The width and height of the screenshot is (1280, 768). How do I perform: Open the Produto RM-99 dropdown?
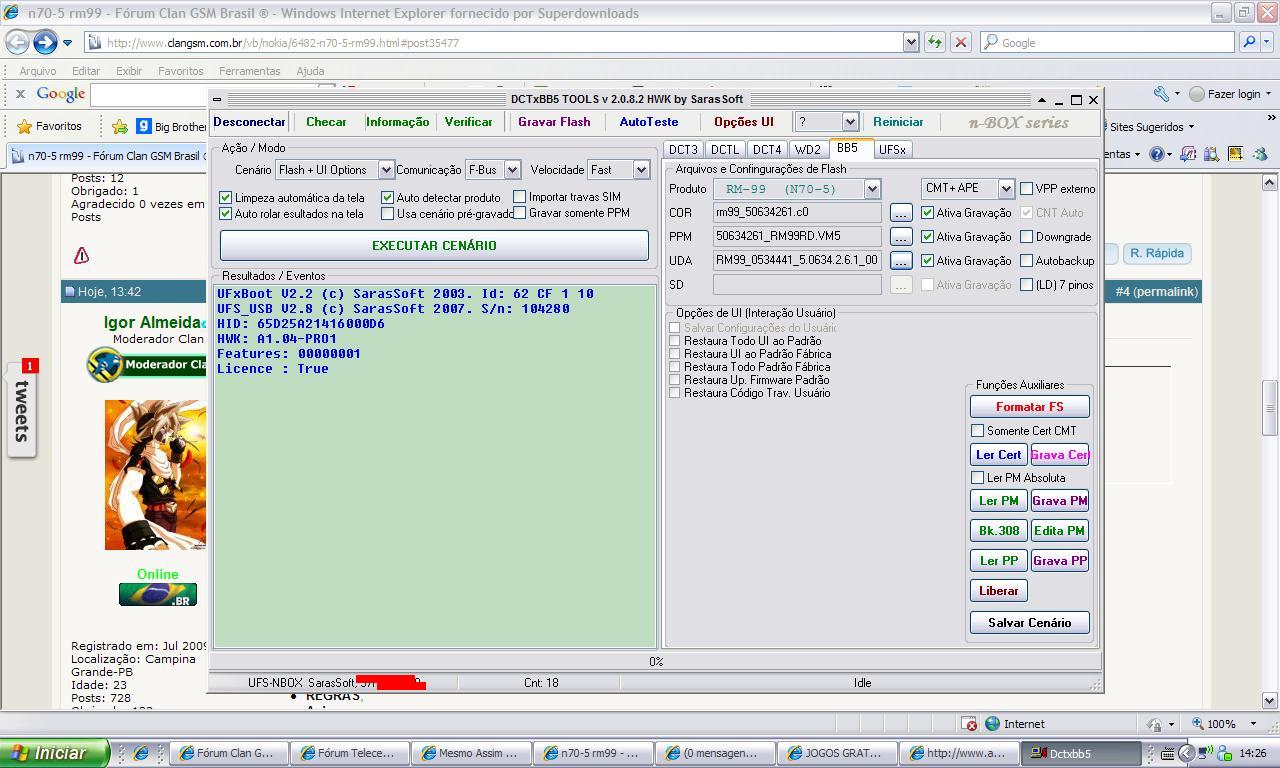872,189
